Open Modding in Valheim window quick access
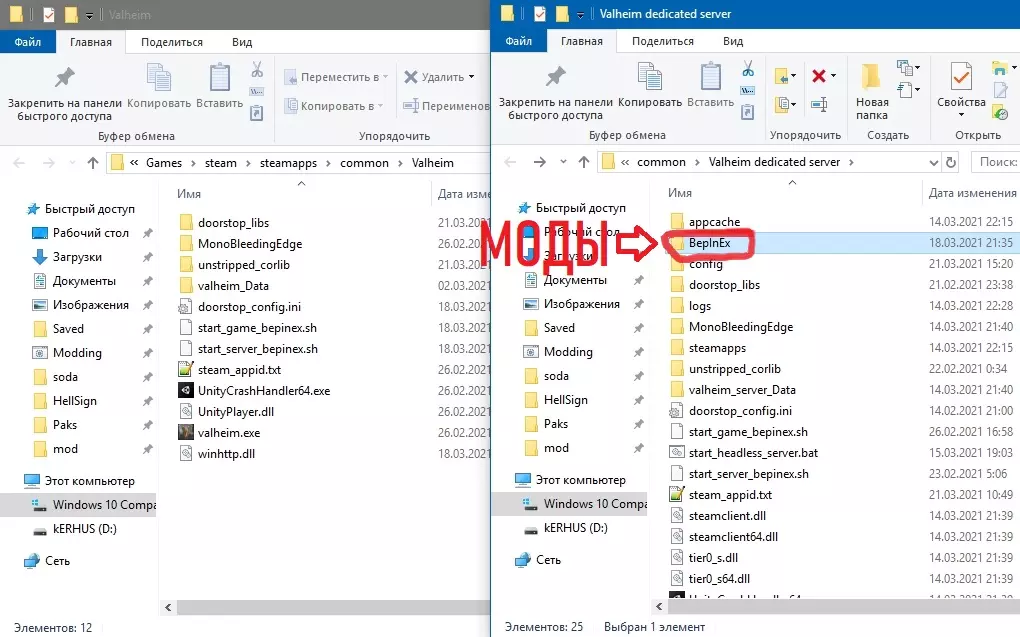This screenshot has width=1020, height=637. (x=77, y=353)
